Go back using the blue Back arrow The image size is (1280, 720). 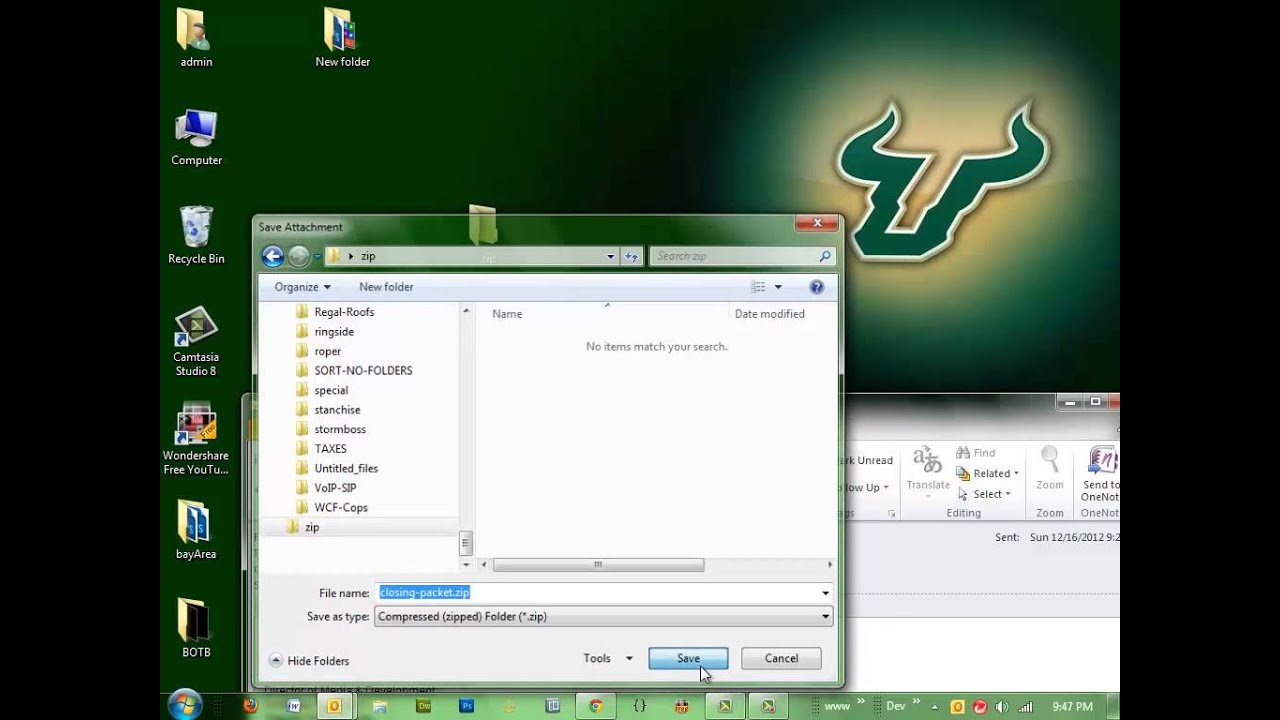272,257
